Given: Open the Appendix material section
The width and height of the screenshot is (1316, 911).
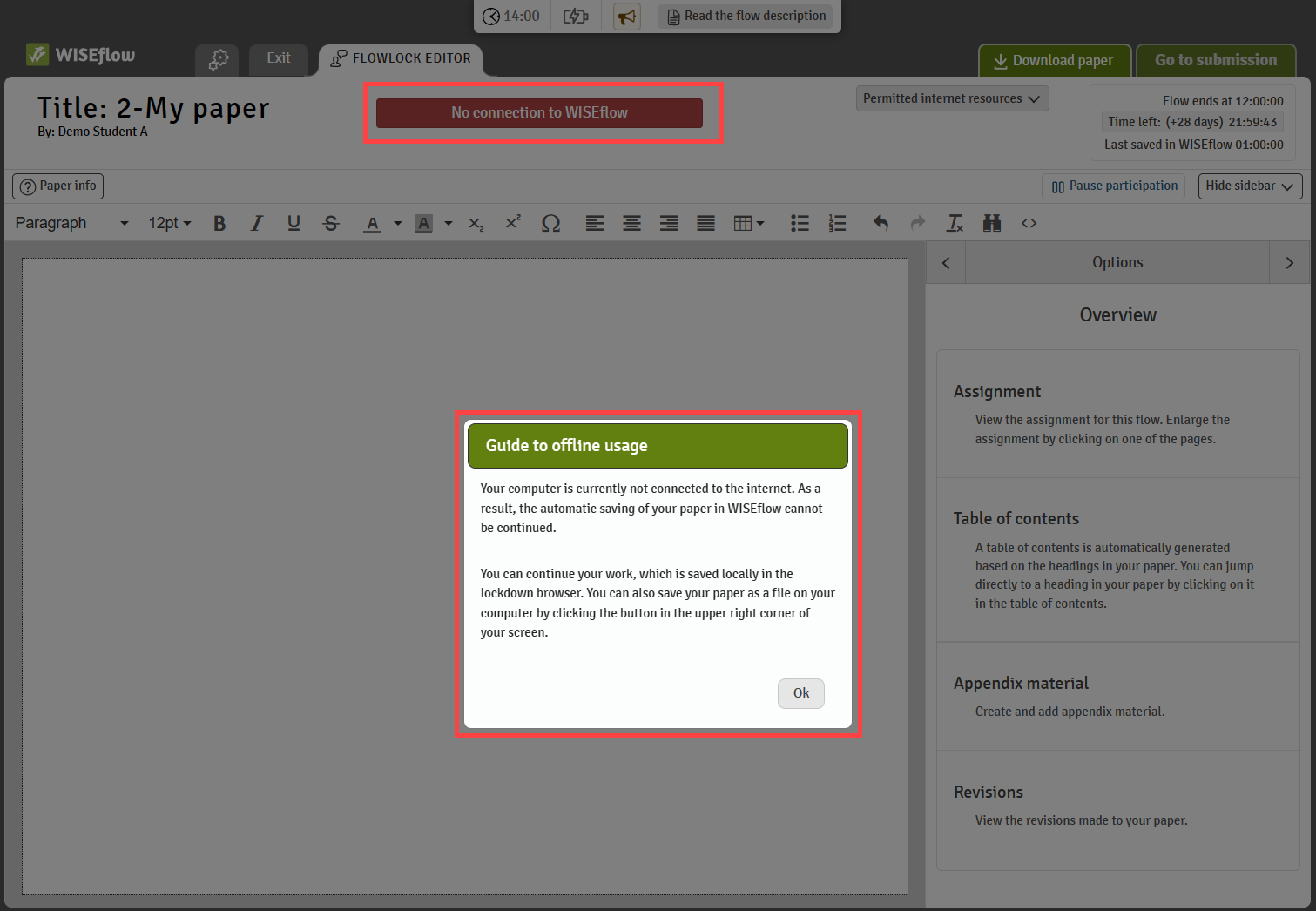Looking at the screenshot, I should 1118,697.
